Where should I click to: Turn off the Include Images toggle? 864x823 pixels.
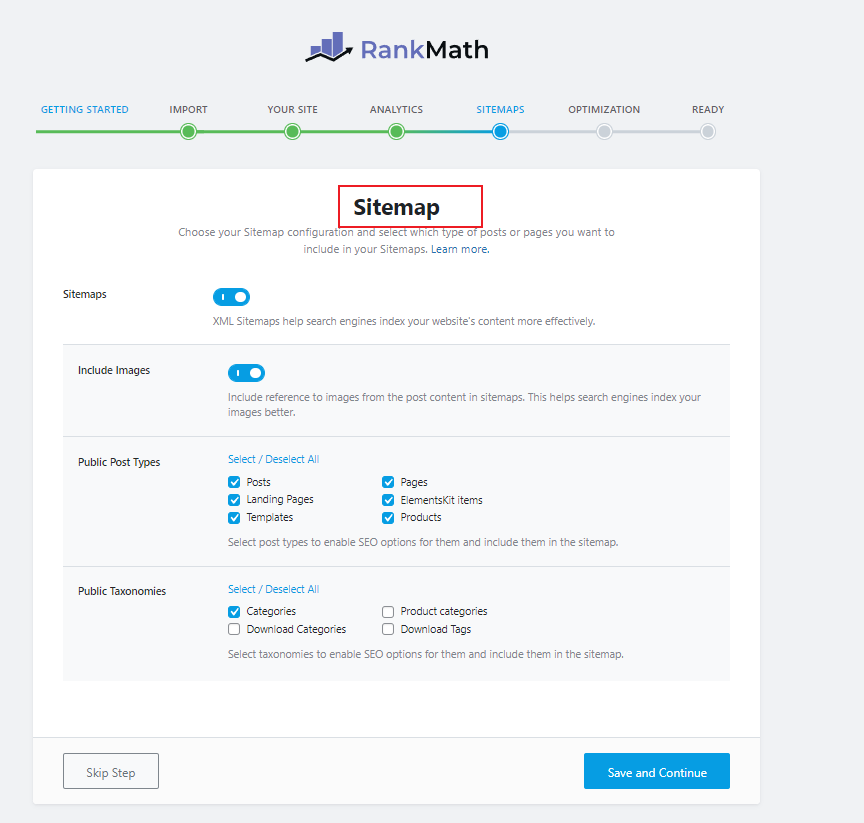pyautogui.click(x=246, y=372)
